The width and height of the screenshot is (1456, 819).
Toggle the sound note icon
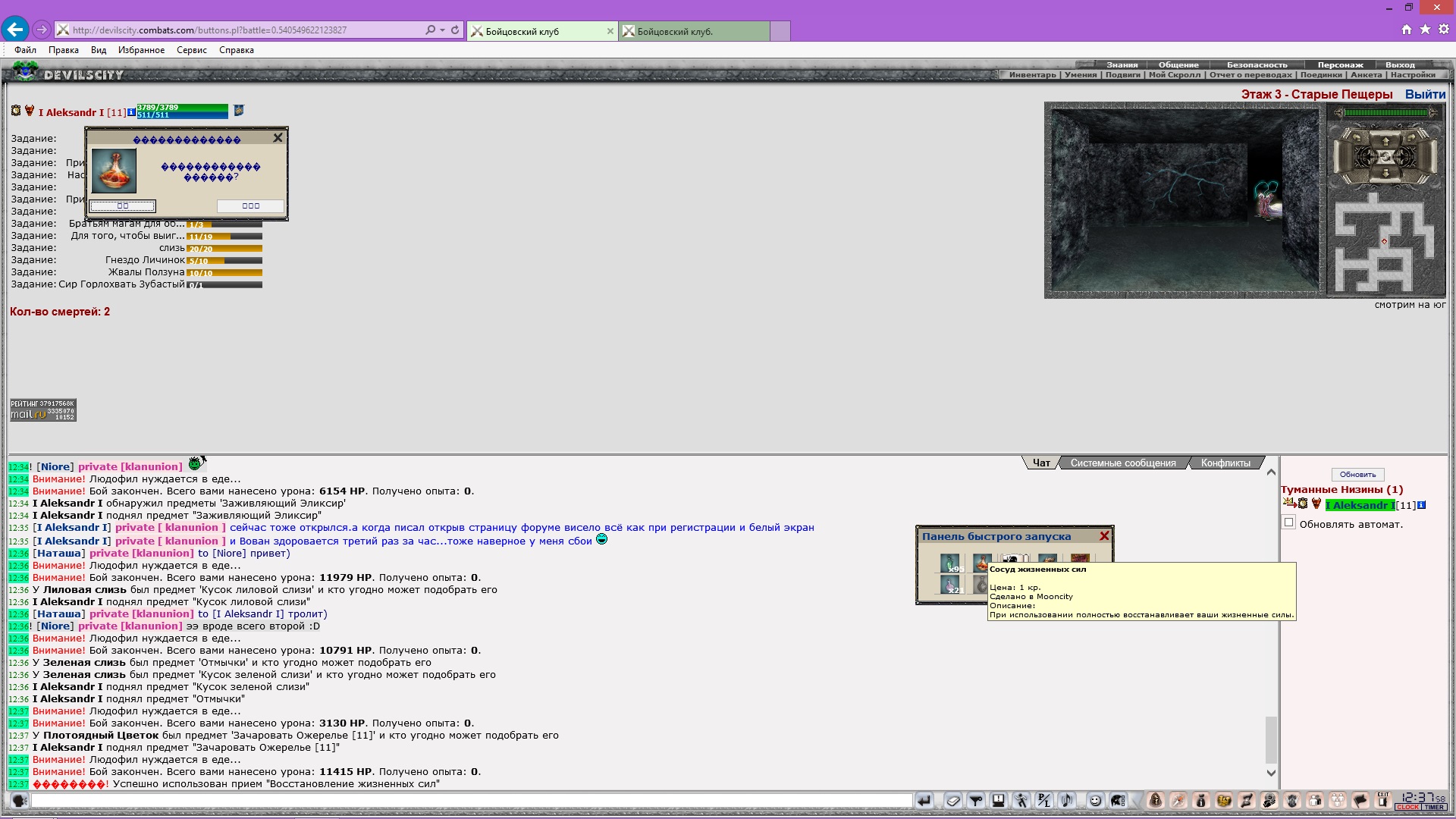[1067, 800]
